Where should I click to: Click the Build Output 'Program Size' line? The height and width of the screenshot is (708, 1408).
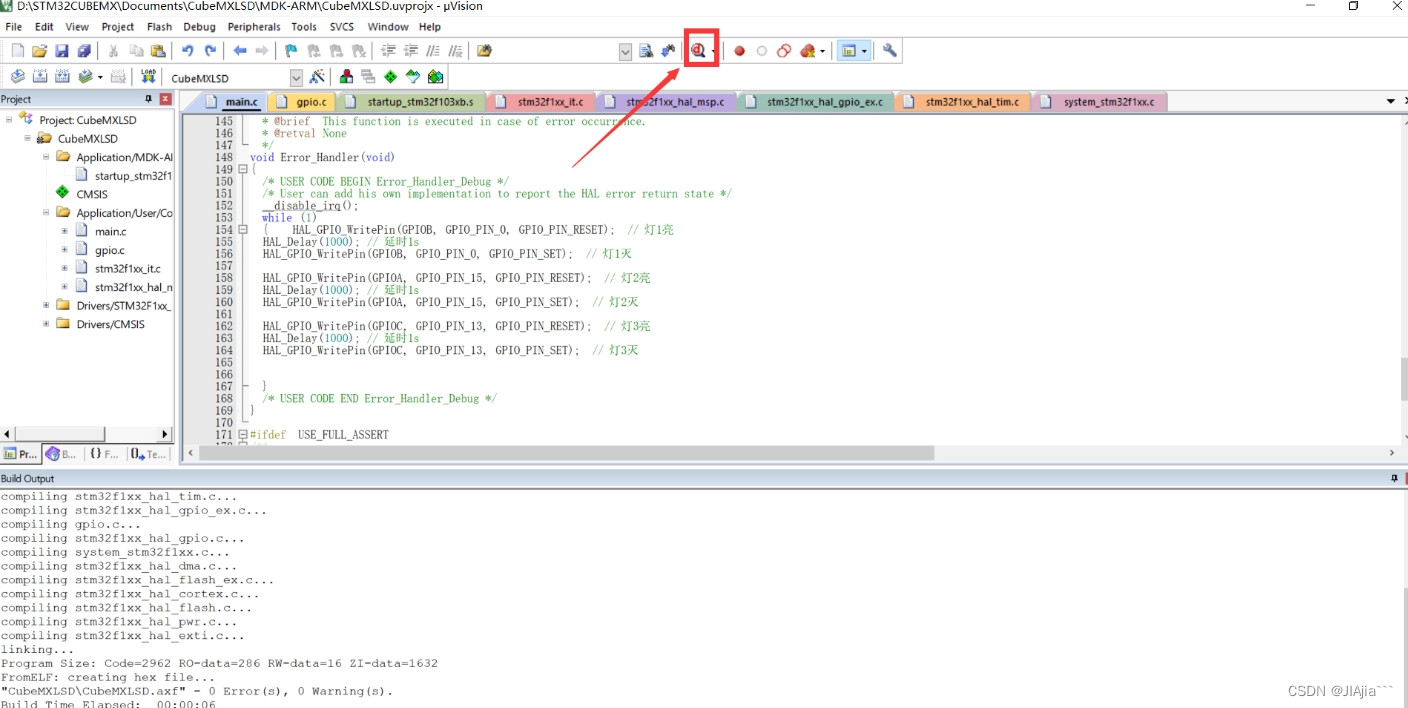pos(219,663)
